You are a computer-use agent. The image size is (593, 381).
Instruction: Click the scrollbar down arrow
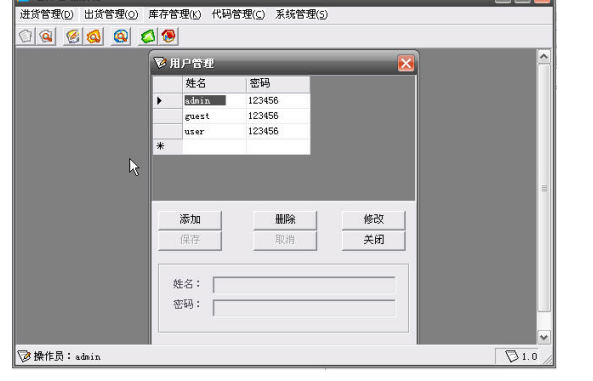[544, 337]
